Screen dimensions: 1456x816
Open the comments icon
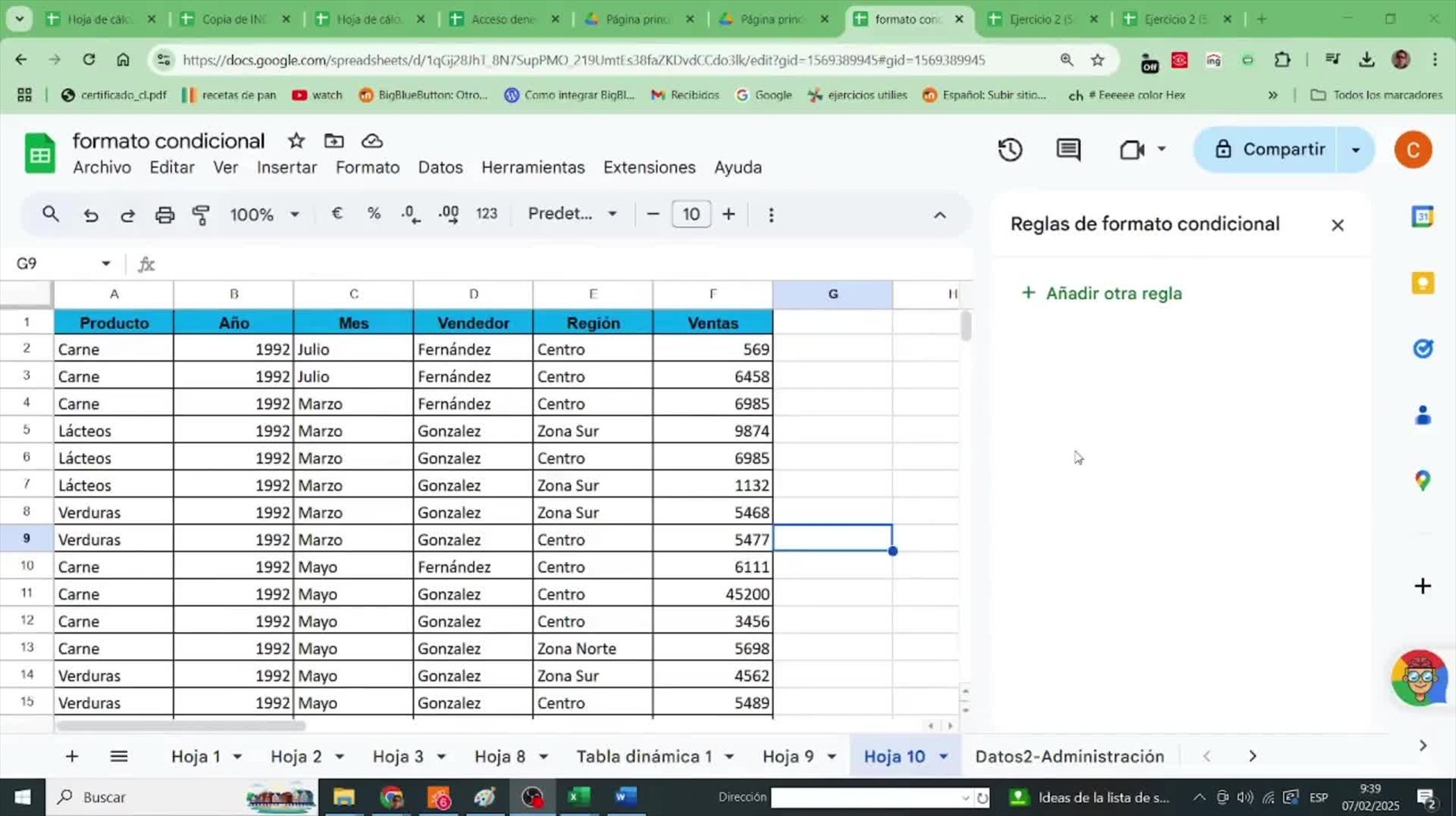1068,149
